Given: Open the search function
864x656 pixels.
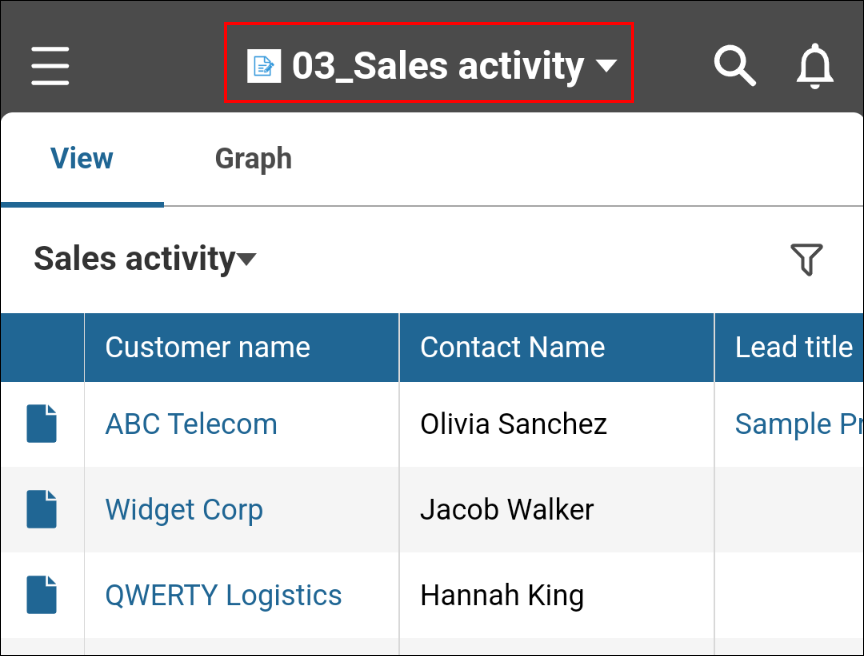Looking at the screenshot, I should click(x=735, y=65).
